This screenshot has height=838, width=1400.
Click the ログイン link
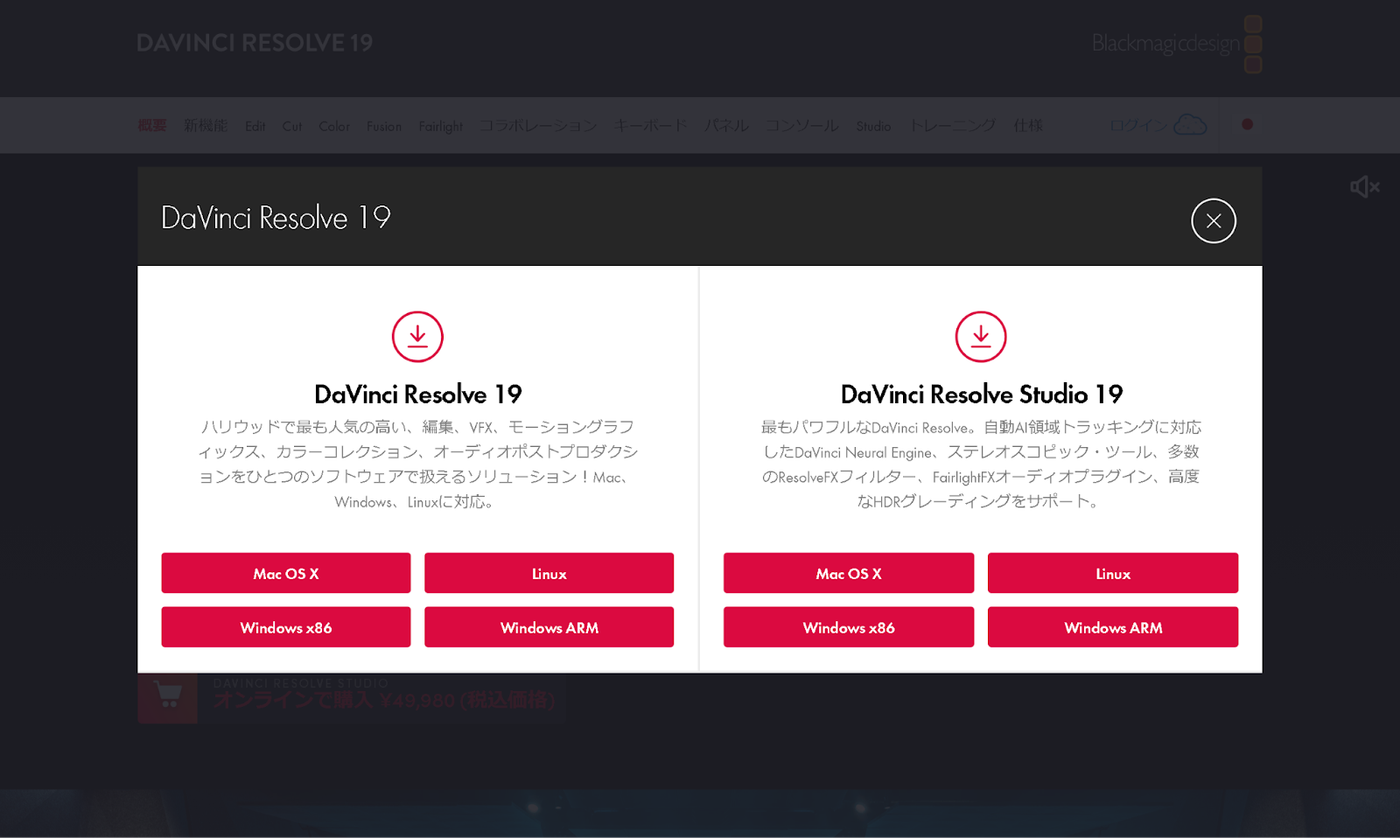[x=1138, y=125]
